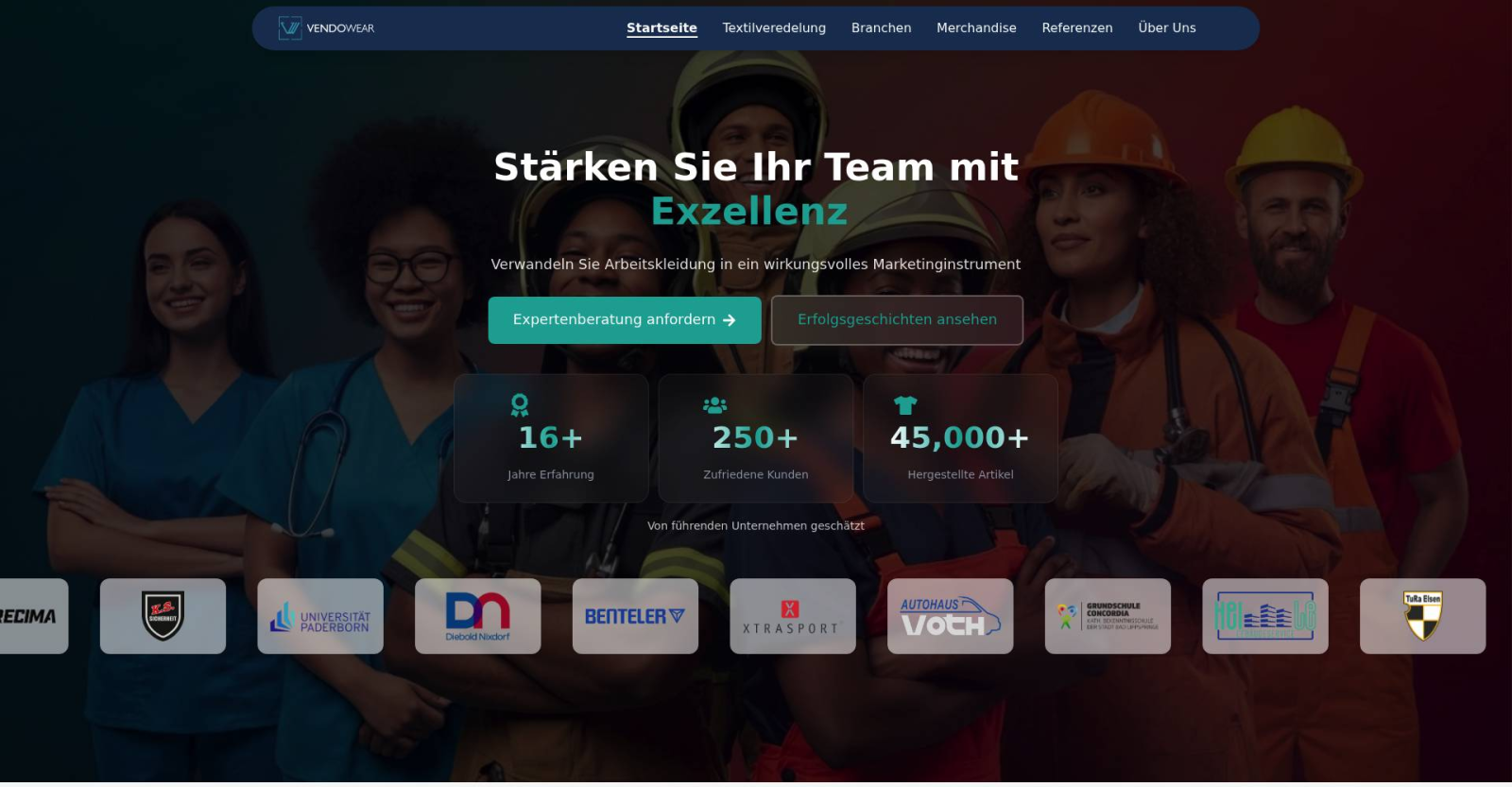Click the Grundschule Concordia logo tile
Screen dimensions: 1512x787
click(1108, 617)
